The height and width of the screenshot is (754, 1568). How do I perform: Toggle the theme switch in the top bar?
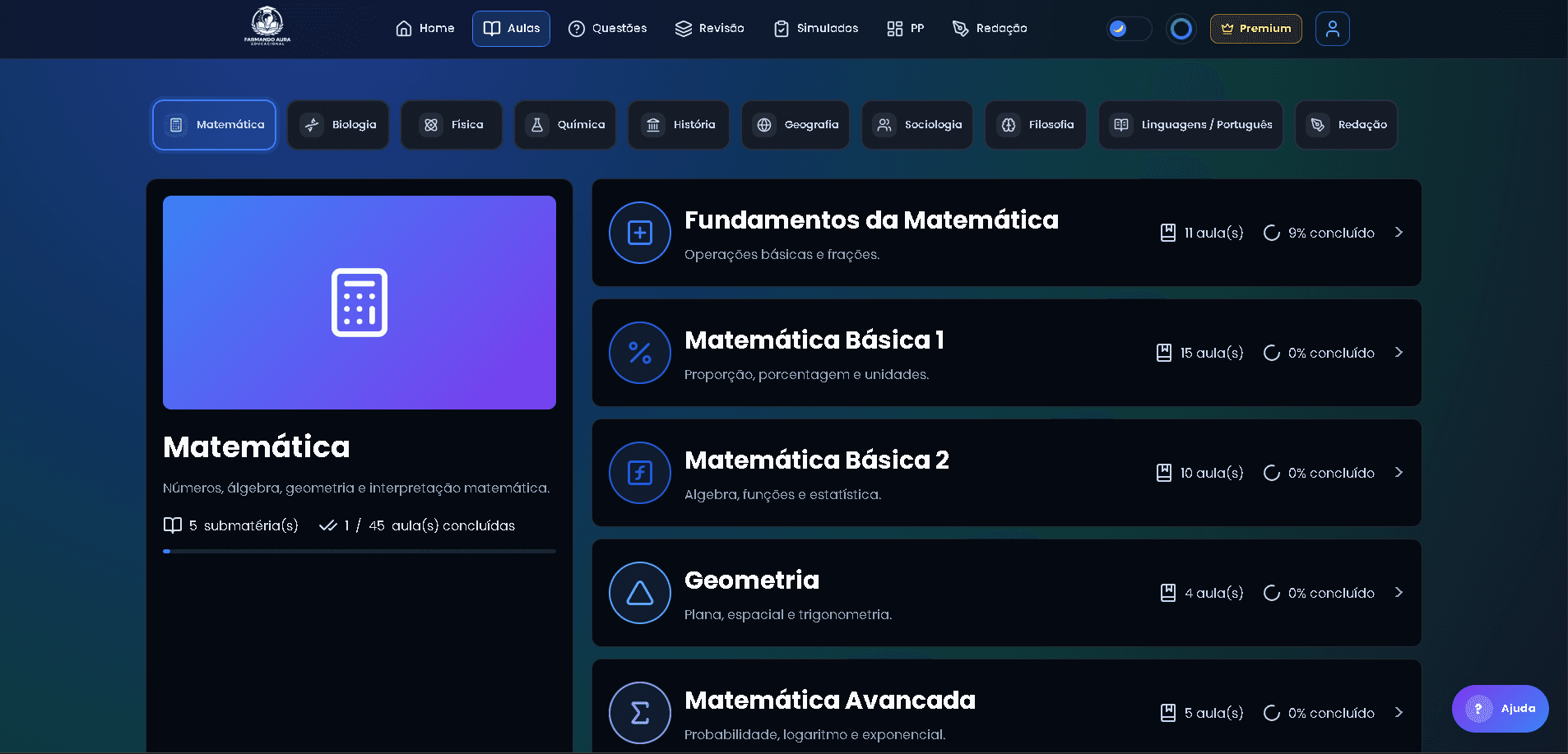pos(1127,28)
